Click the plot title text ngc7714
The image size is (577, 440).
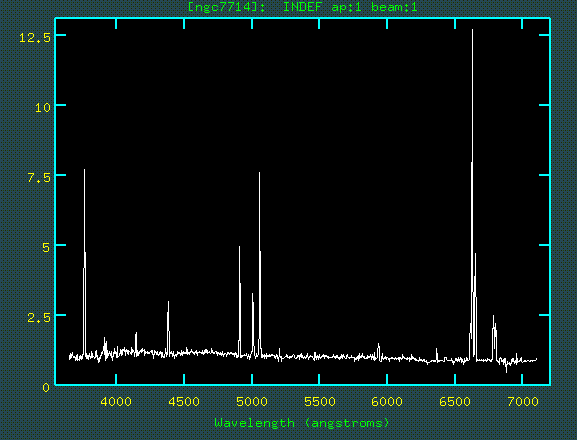tap(226, 7)
